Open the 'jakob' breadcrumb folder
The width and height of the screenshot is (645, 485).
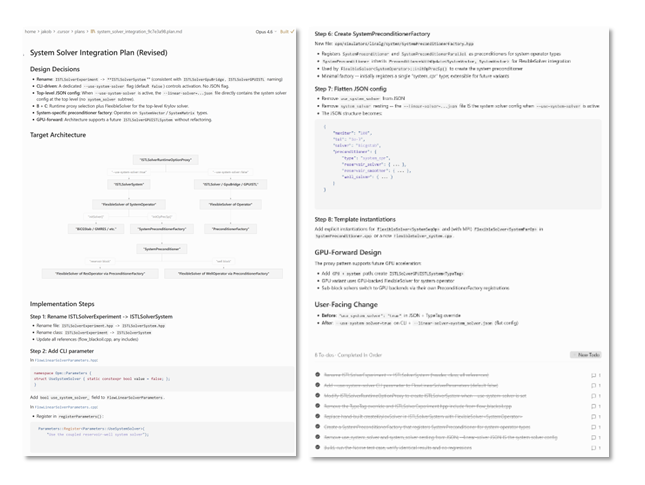click(x=46, y=32)
